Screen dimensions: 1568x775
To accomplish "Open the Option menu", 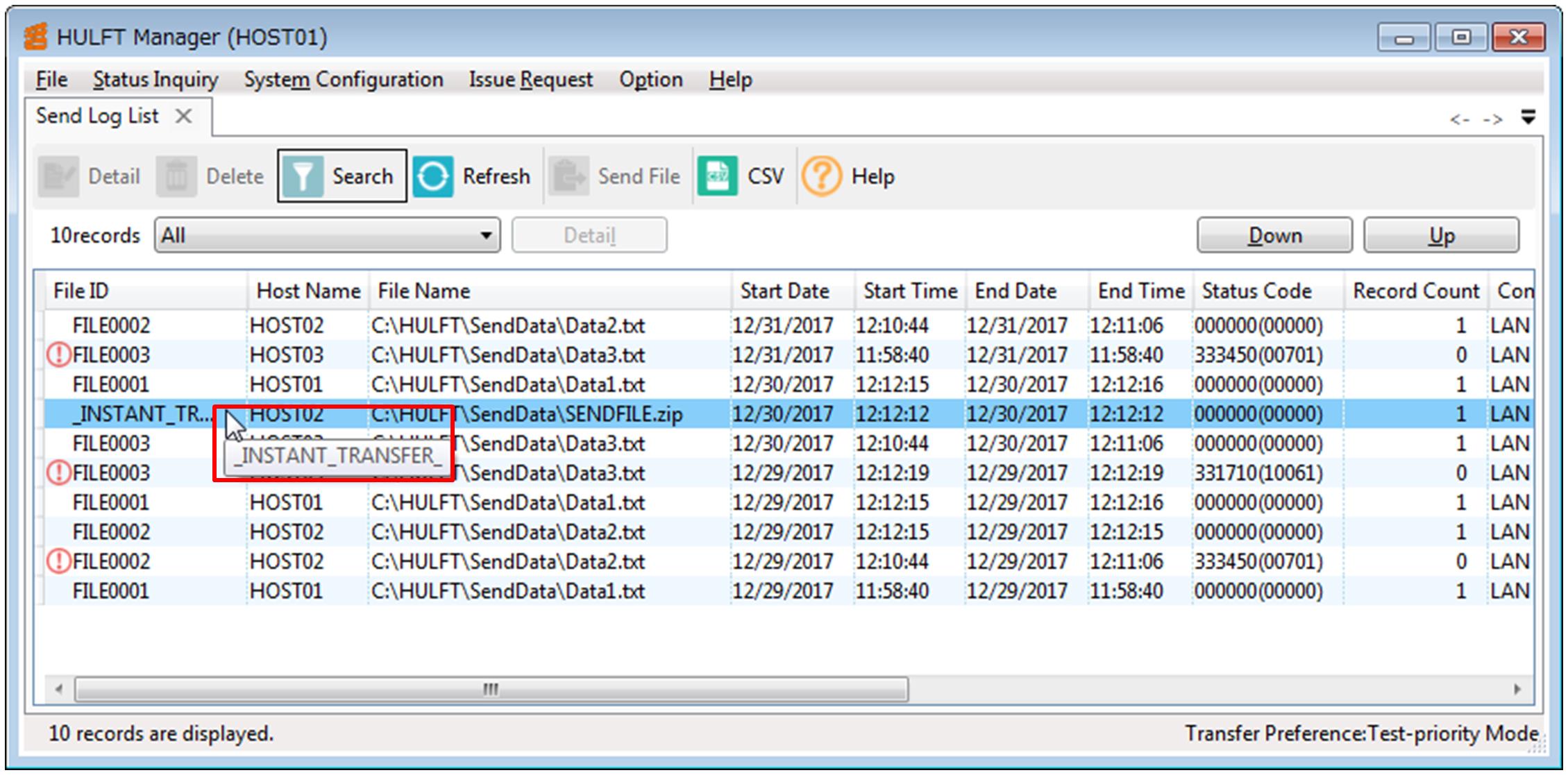I will pos(651,80).
